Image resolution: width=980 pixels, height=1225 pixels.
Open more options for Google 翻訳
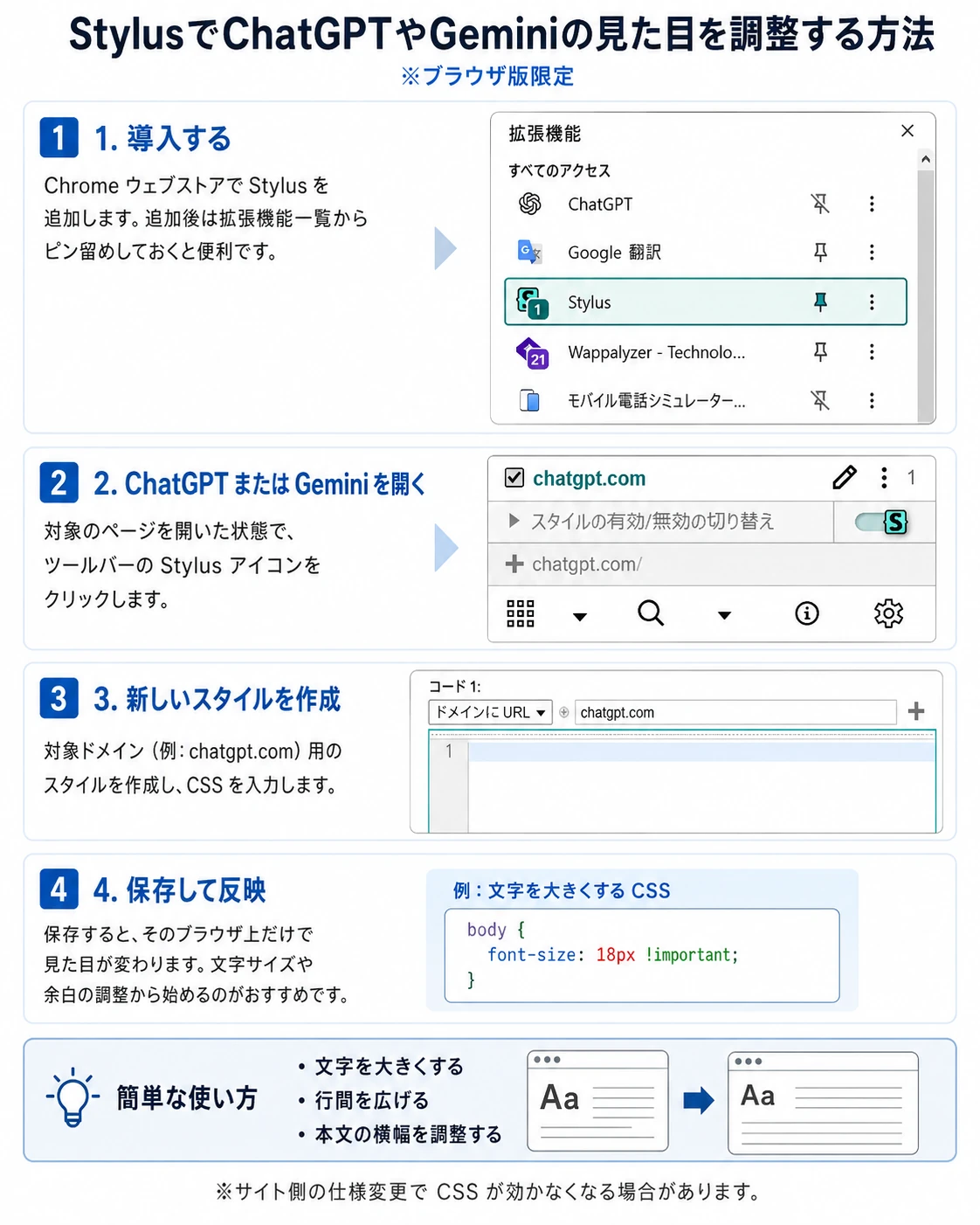(872, 253)
